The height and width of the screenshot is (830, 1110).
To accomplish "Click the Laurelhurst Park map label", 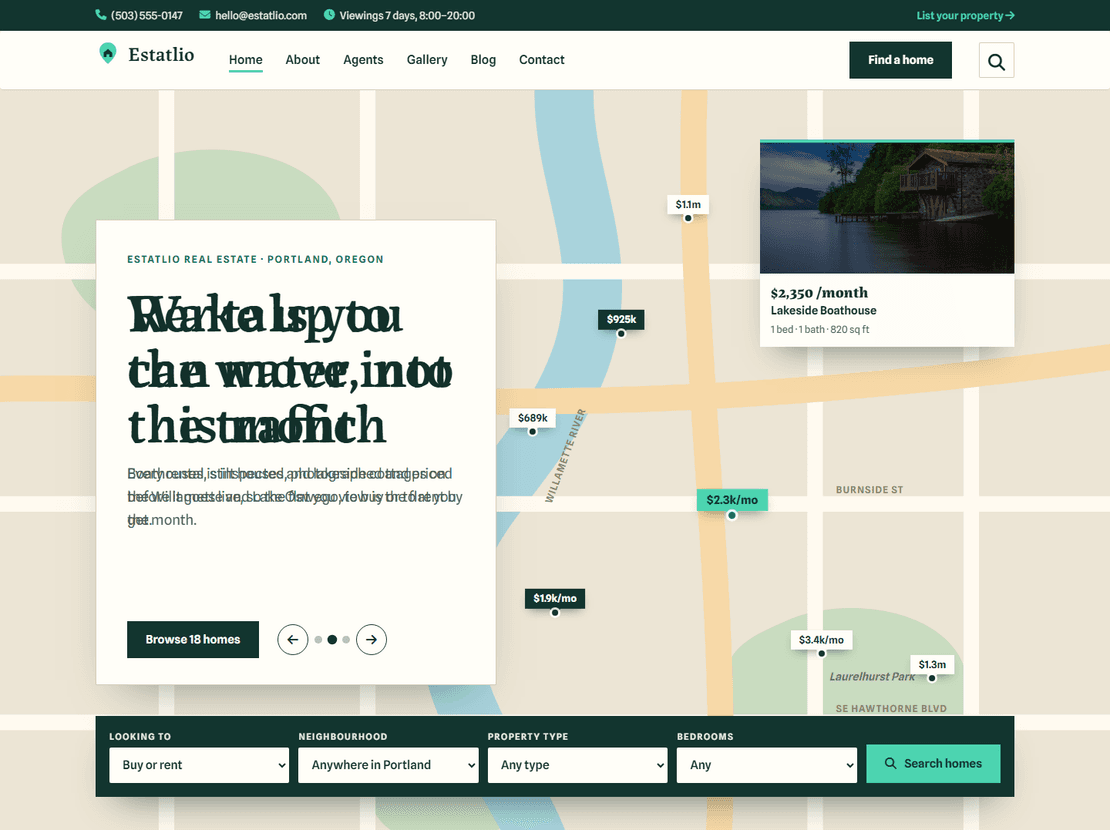I will [x=872, y=676].
